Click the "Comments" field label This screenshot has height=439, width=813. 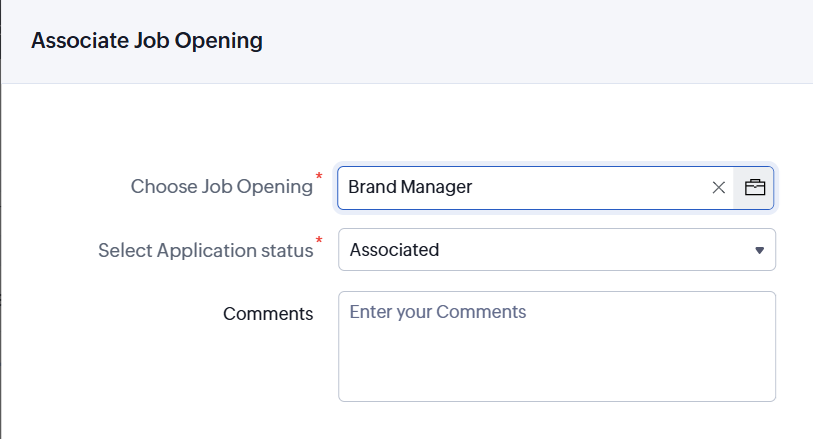pos(268,313)
